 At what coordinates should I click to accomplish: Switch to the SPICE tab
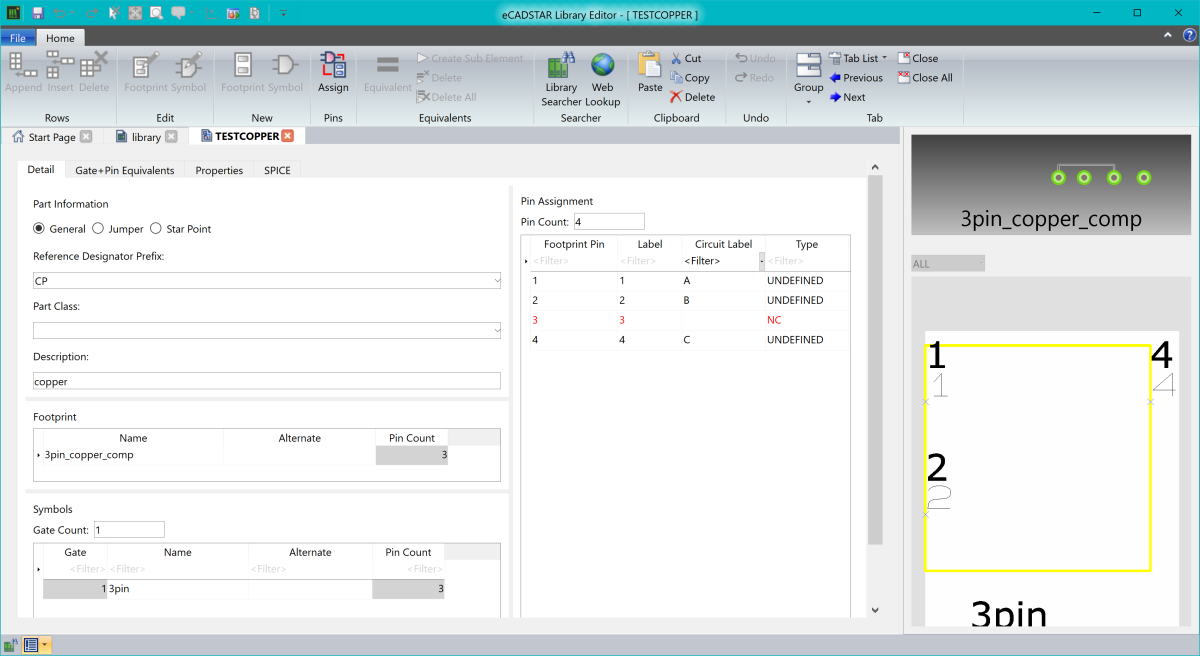(277, 170)
